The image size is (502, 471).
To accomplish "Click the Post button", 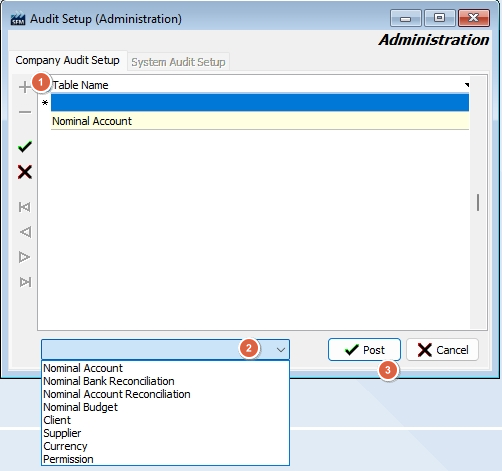I will (x=364, y=350).
